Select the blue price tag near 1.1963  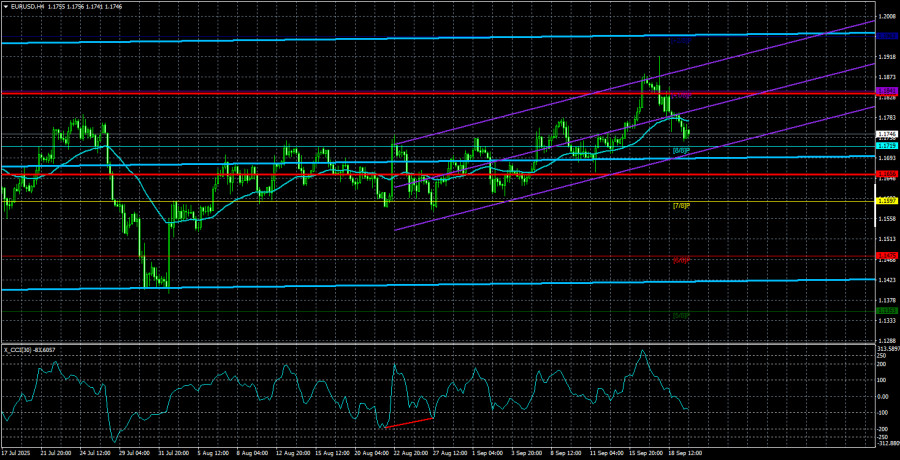point(886,35)
